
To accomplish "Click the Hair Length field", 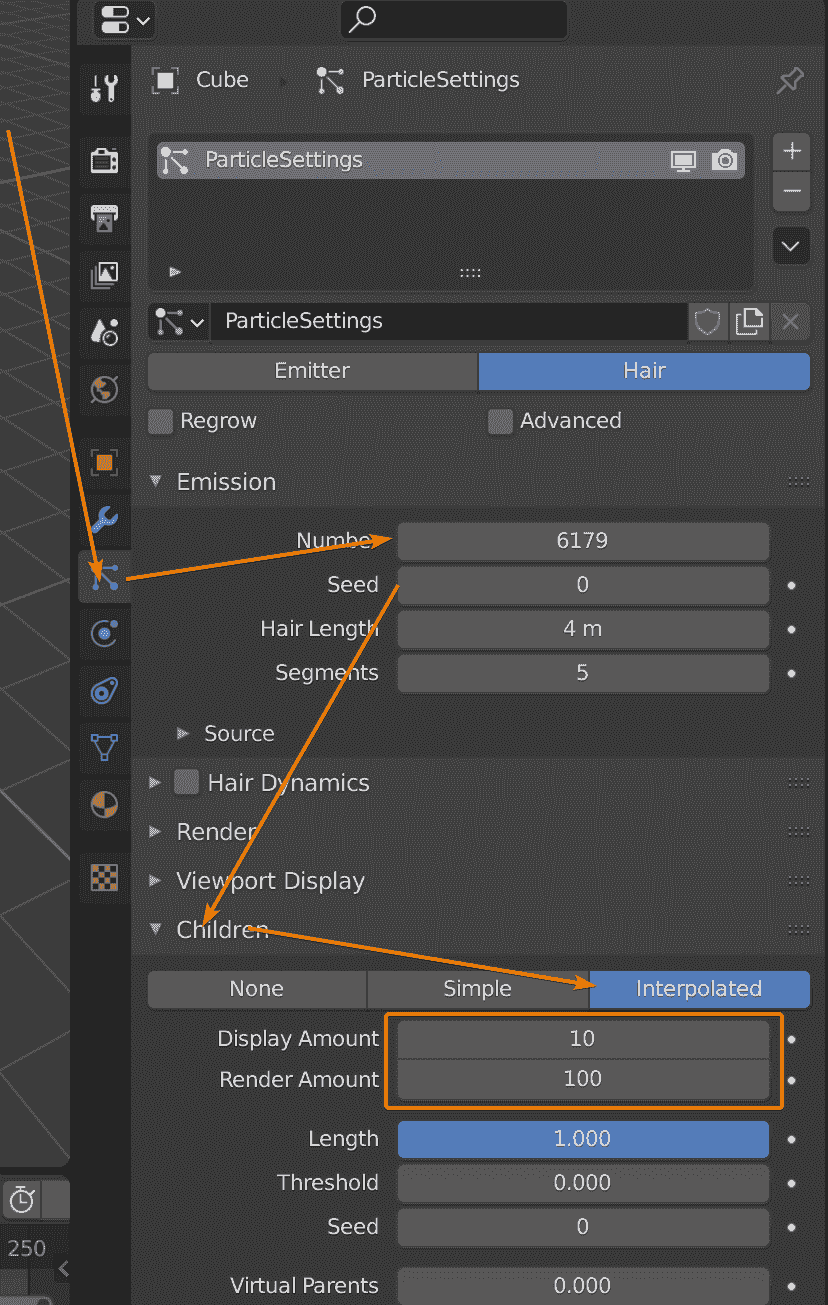I will pos(583,629).
